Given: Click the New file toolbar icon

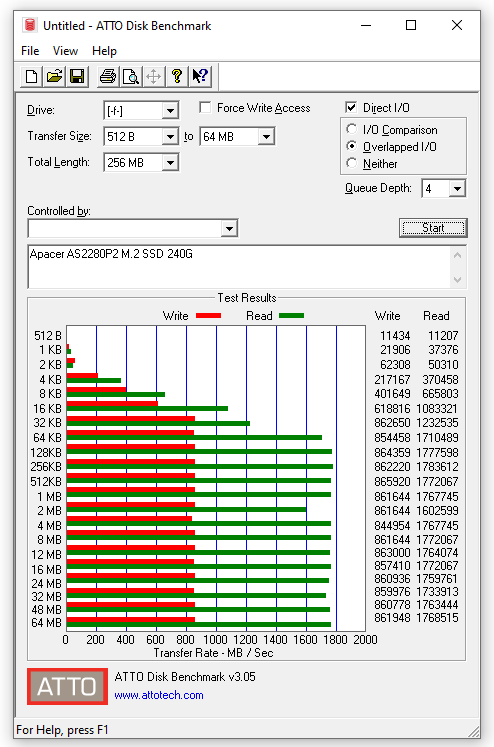Looking at the screenshot, I should tap(31, 76).
